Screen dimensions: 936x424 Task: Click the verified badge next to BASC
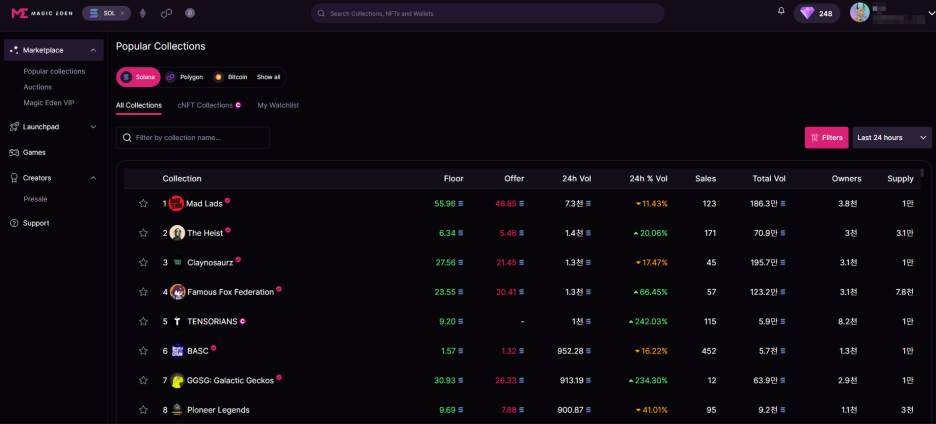click(x=214, y=348)
